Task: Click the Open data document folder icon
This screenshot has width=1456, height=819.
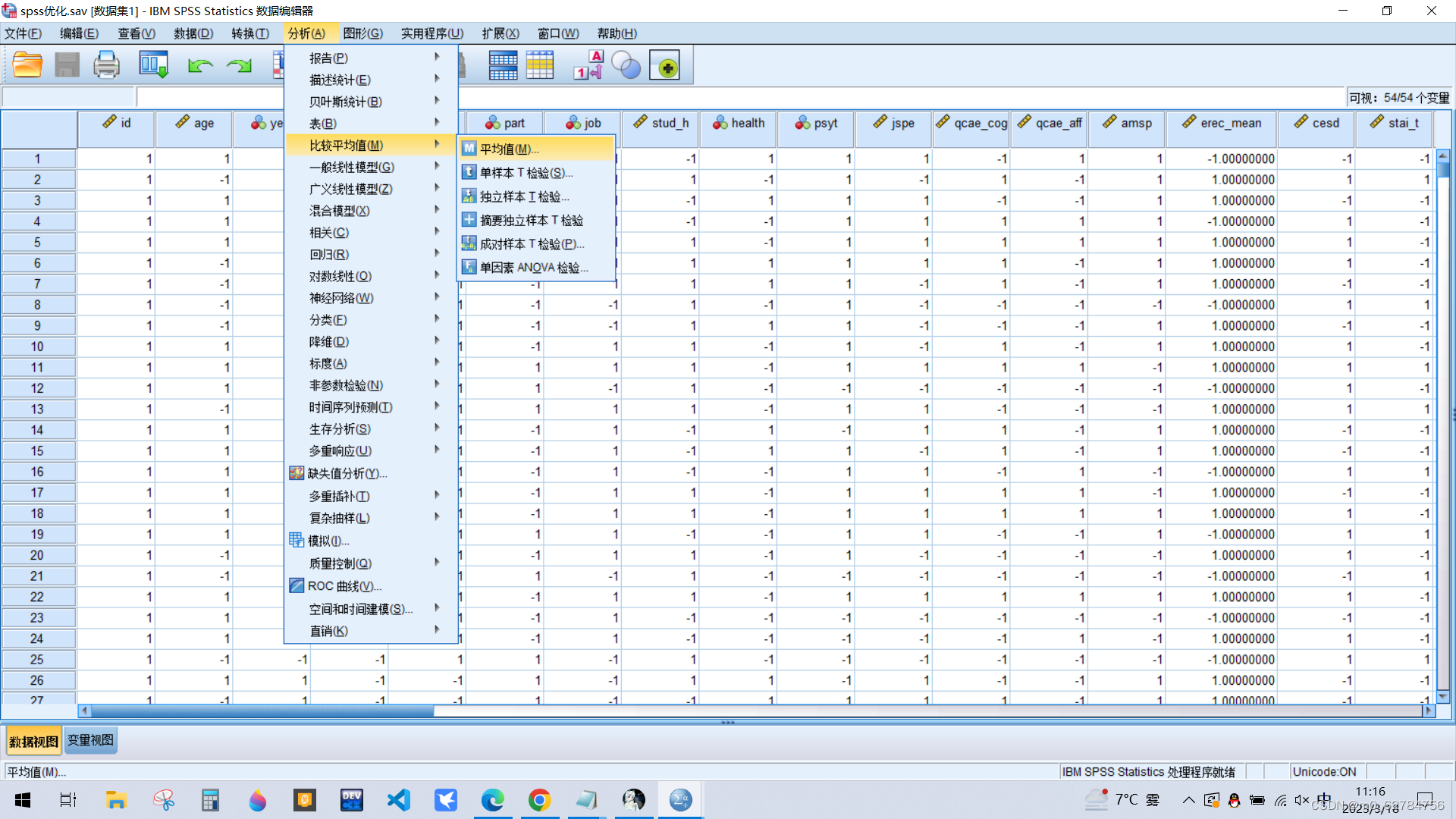Action: (27, 65)
